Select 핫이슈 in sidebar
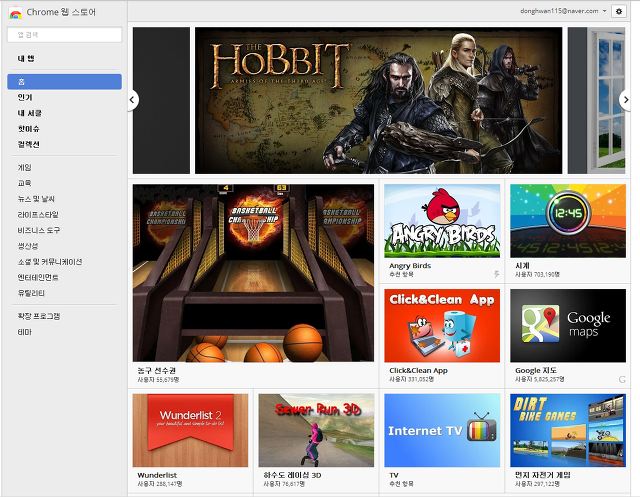 [x=29, y=129]
